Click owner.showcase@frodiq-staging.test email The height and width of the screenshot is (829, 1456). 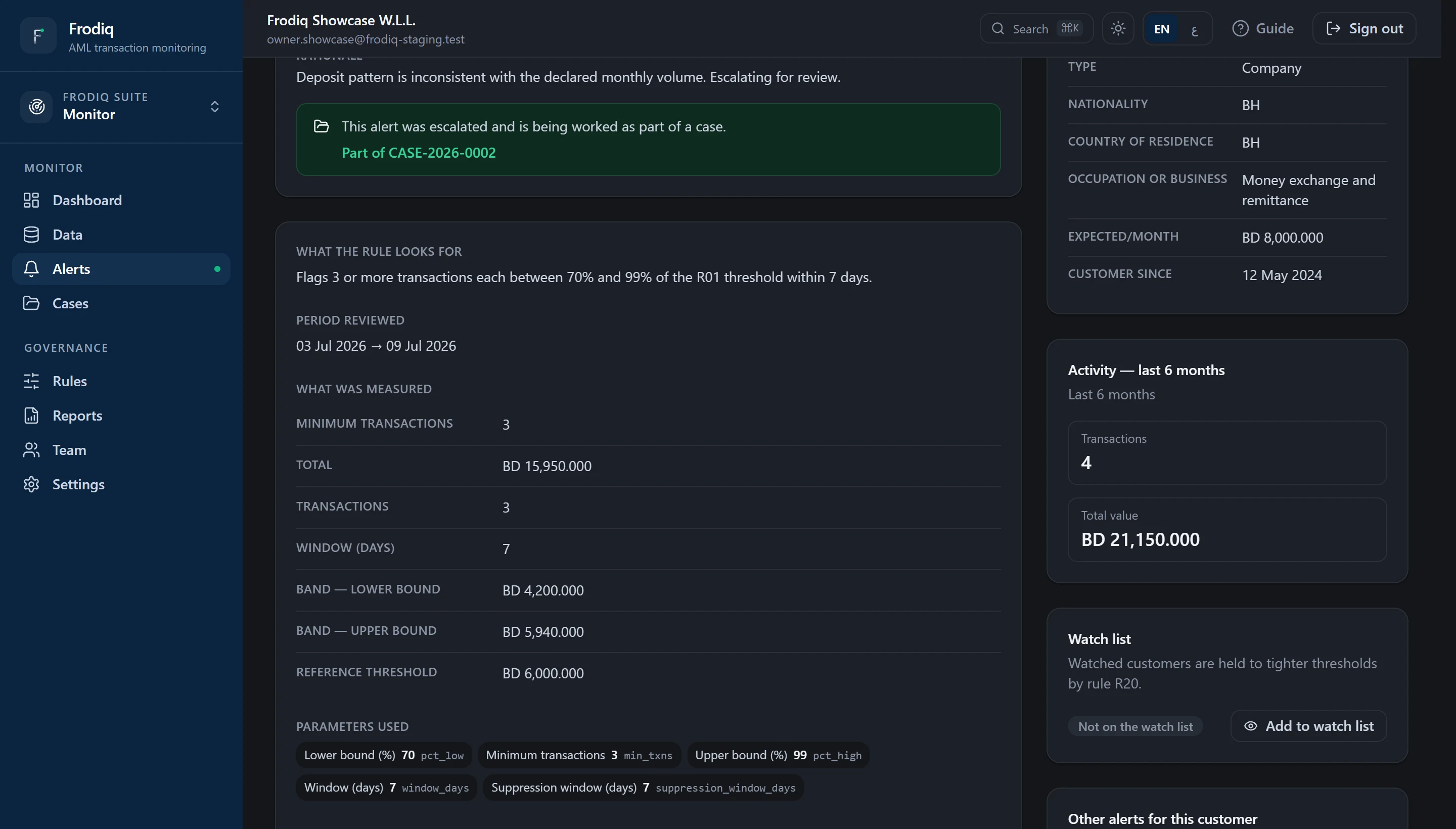point(366,39)
